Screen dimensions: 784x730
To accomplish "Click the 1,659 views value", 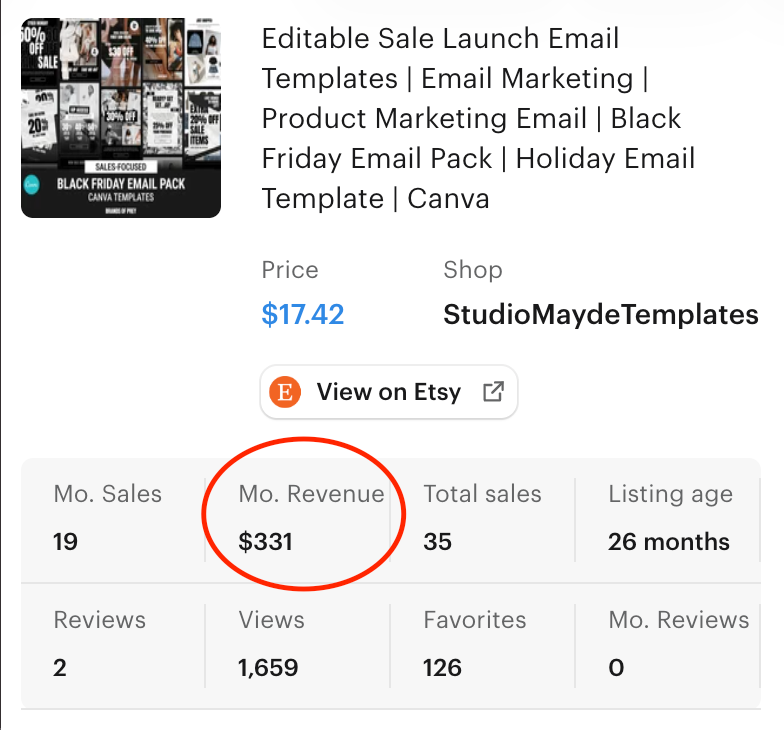I will [268, 668].
